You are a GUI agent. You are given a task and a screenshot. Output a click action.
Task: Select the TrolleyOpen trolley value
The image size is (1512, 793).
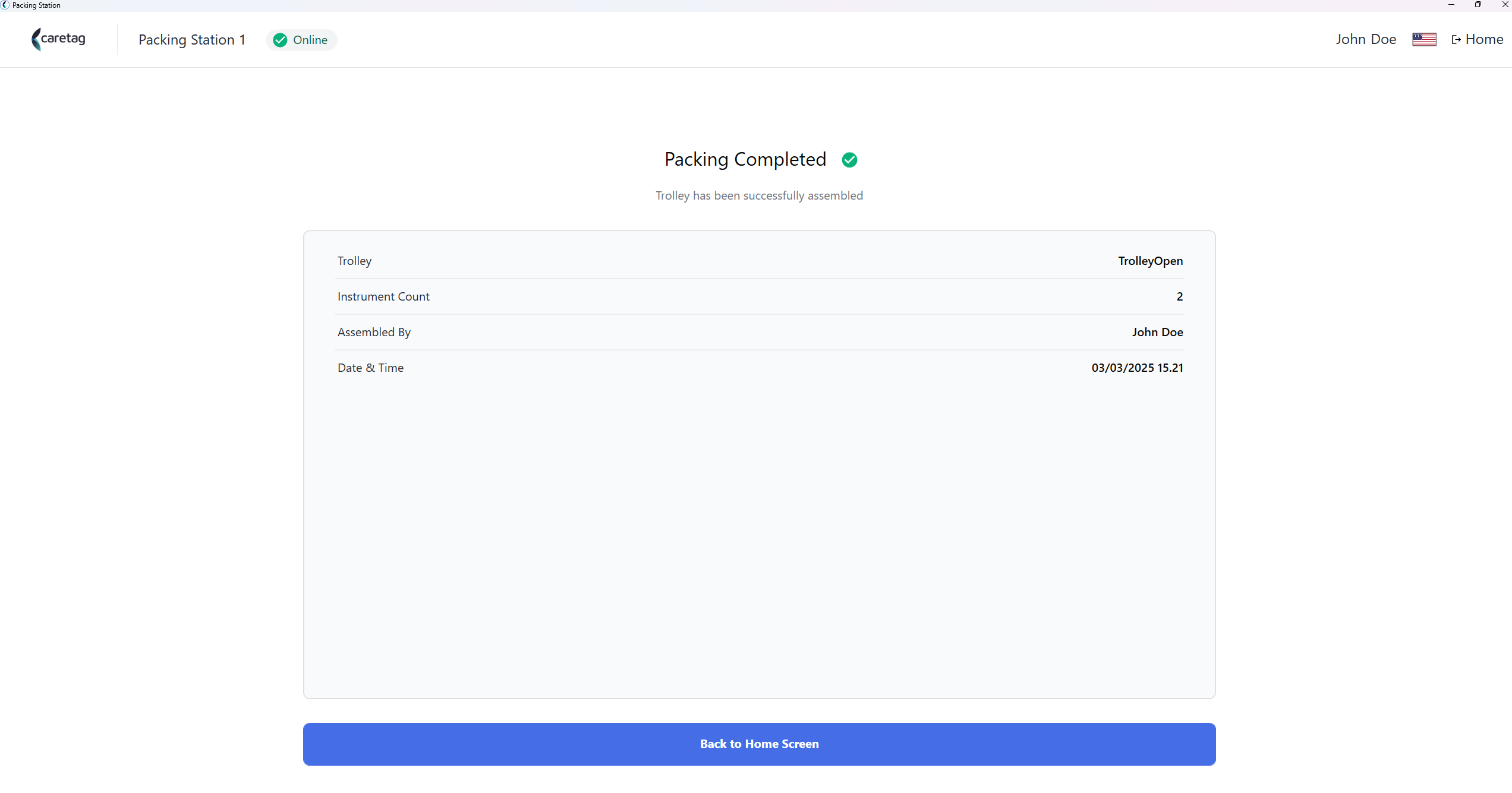pyautogui.click(x=1150, y=261)
